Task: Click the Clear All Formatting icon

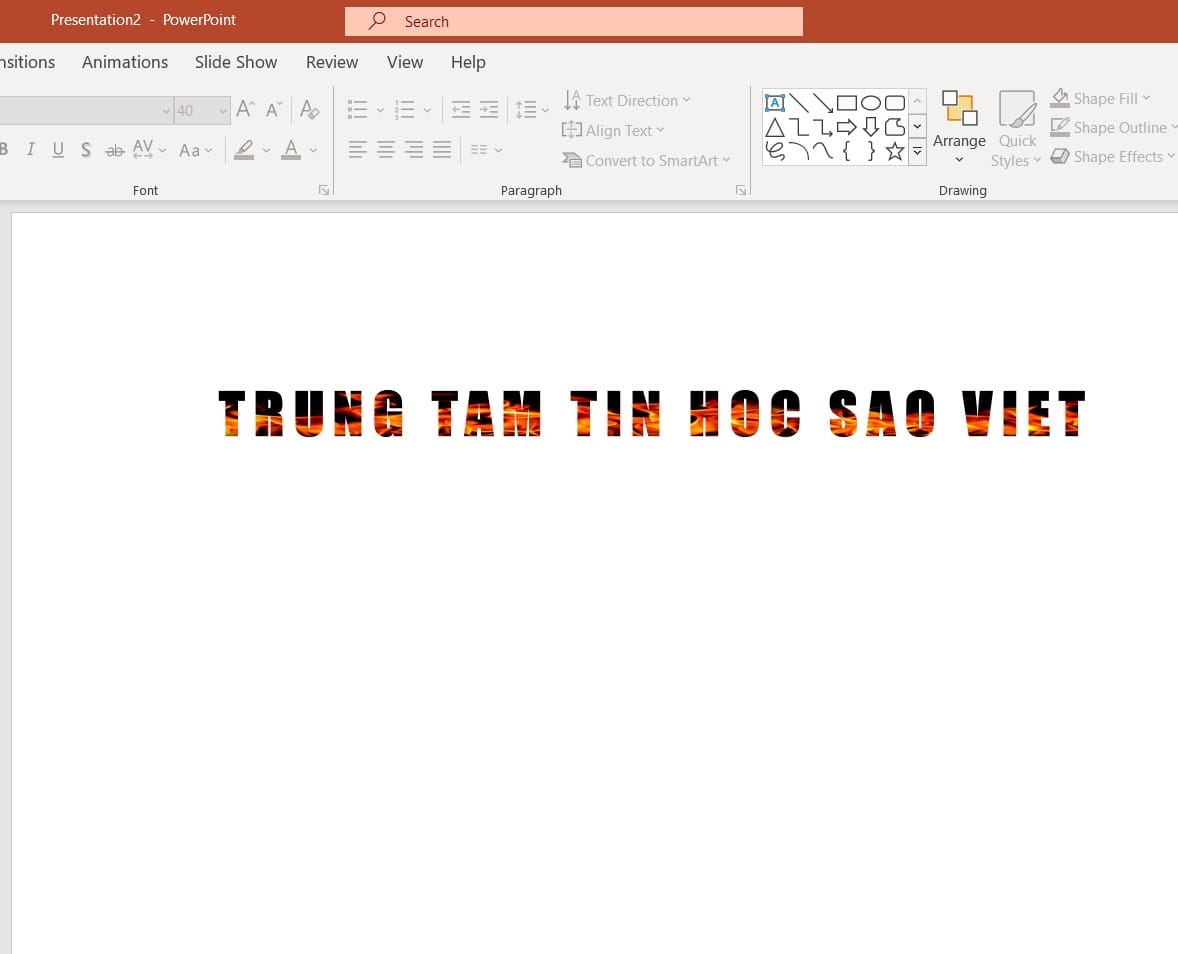Action: tap(309, 110)
